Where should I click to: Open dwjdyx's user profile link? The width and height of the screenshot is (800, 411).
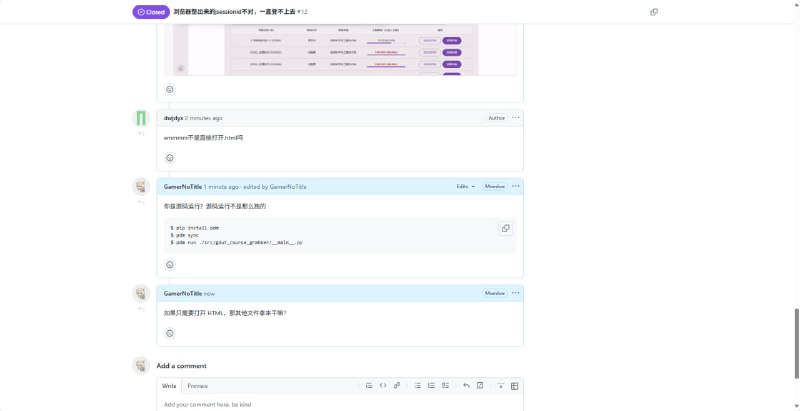click(173, 118)
